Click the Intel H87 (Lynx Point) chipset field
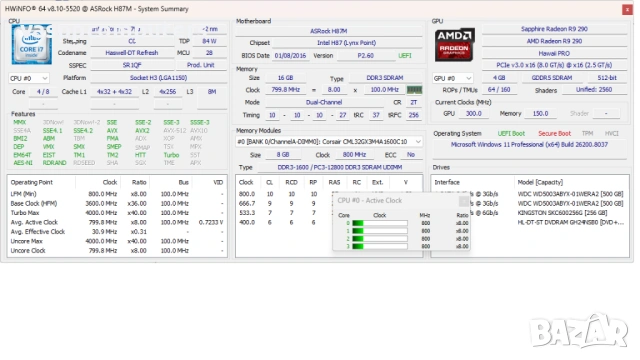 347,43
